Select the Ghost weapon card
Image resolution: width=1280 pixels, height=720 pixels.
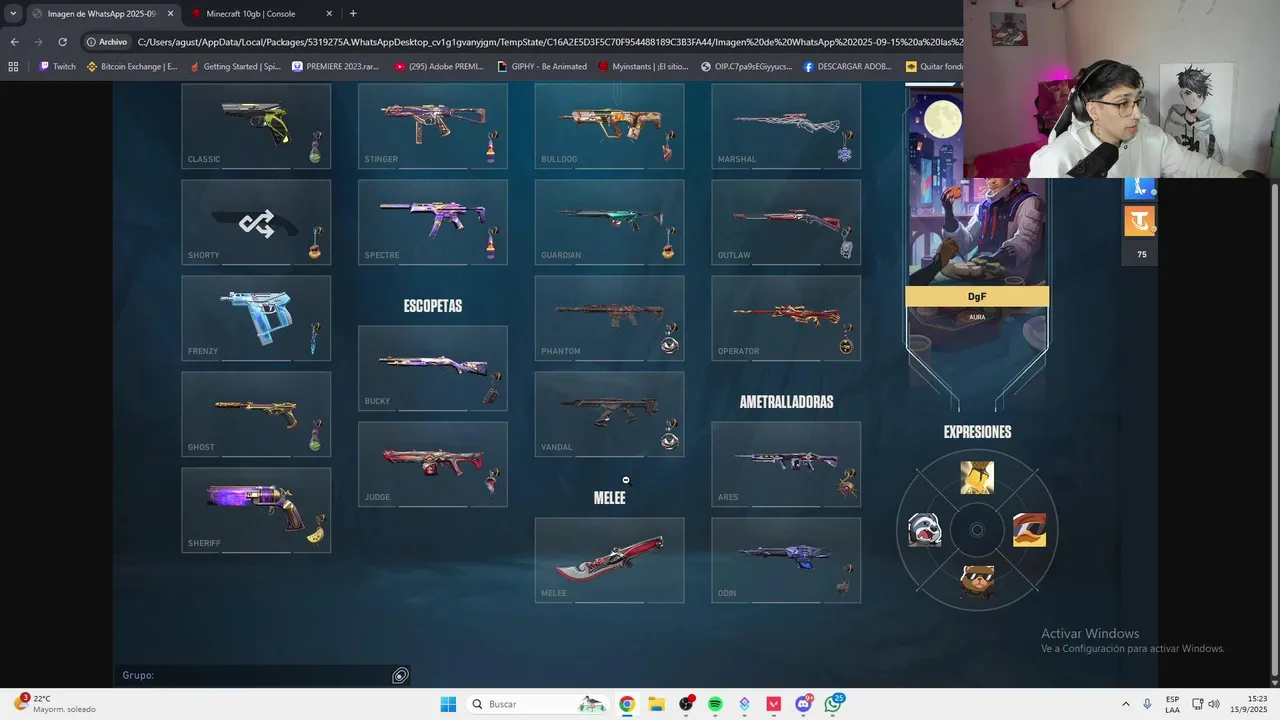(x=256, y=414)
